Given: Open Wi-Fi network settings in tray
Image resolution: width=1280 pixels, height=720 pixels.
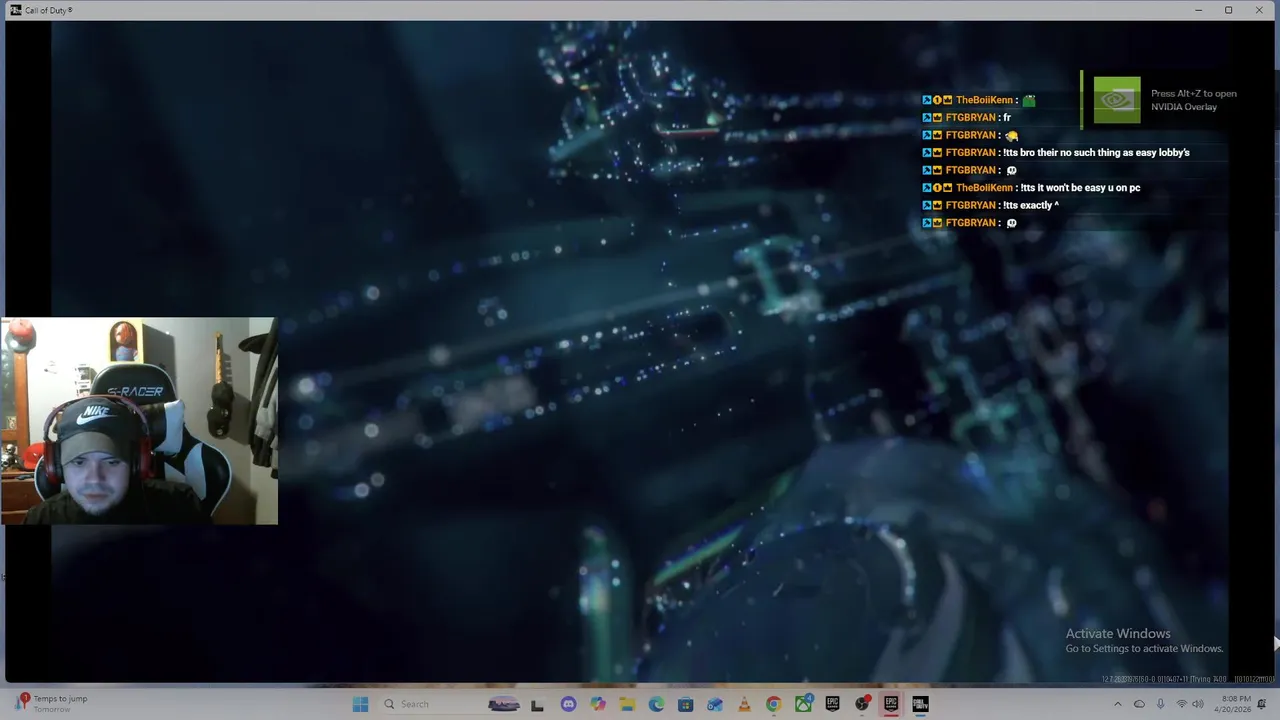Looking at the screenshot, I should click(1181, 704).
